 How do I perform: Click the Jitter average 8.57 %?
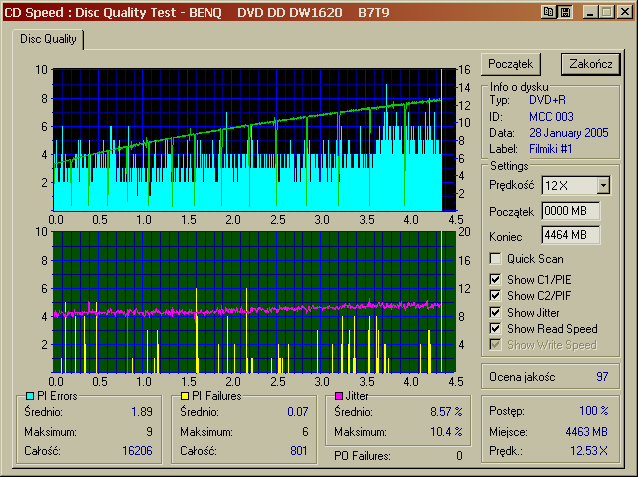pyautogui.click(x=446, y=412)
